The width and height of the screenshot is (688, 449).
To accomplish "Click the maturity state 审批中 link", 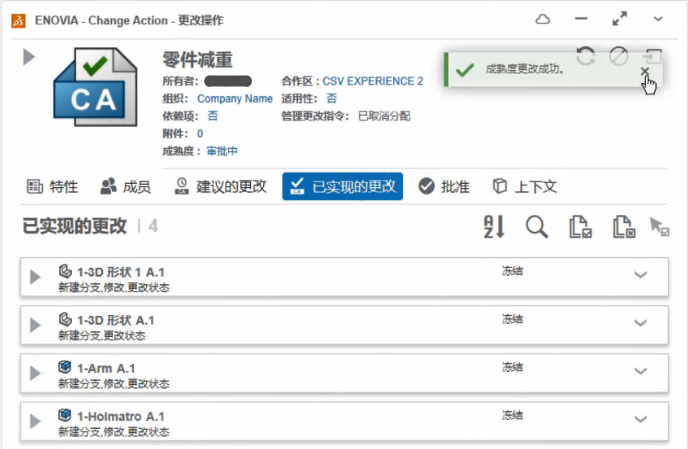I will [x=222, y=151].
